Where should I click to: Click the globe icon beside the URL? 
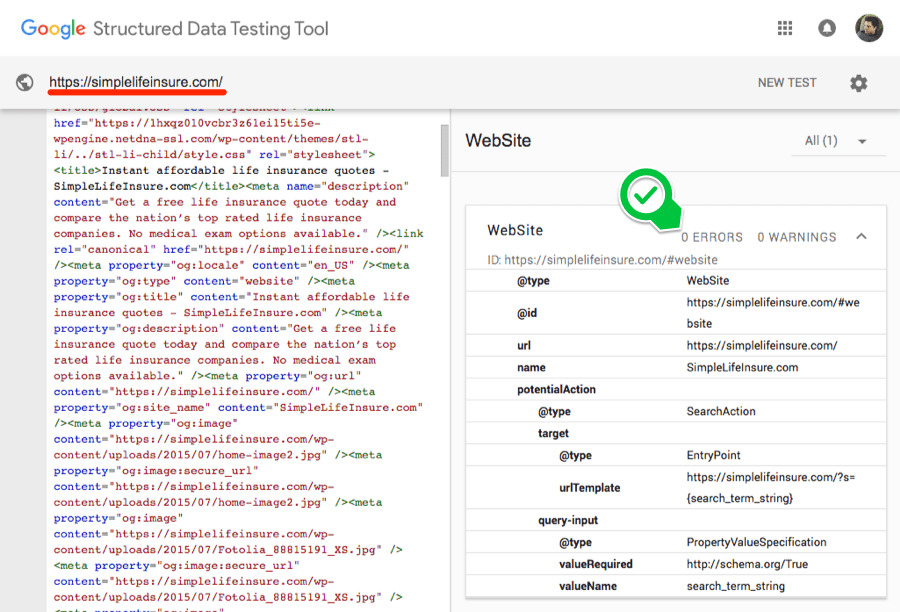25,83
